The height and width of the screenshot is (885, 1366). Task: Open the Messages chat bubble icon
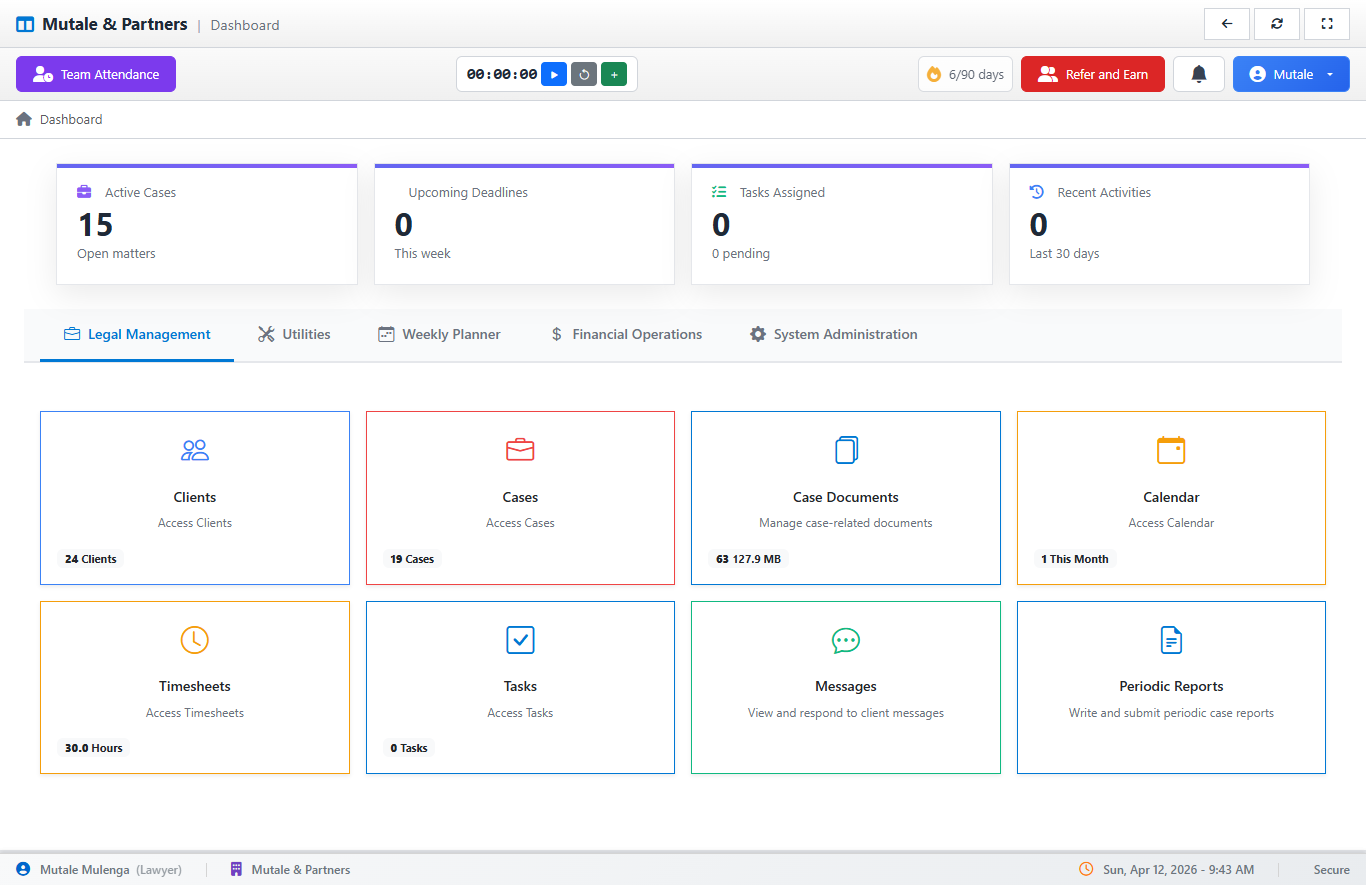pos(845,640)
